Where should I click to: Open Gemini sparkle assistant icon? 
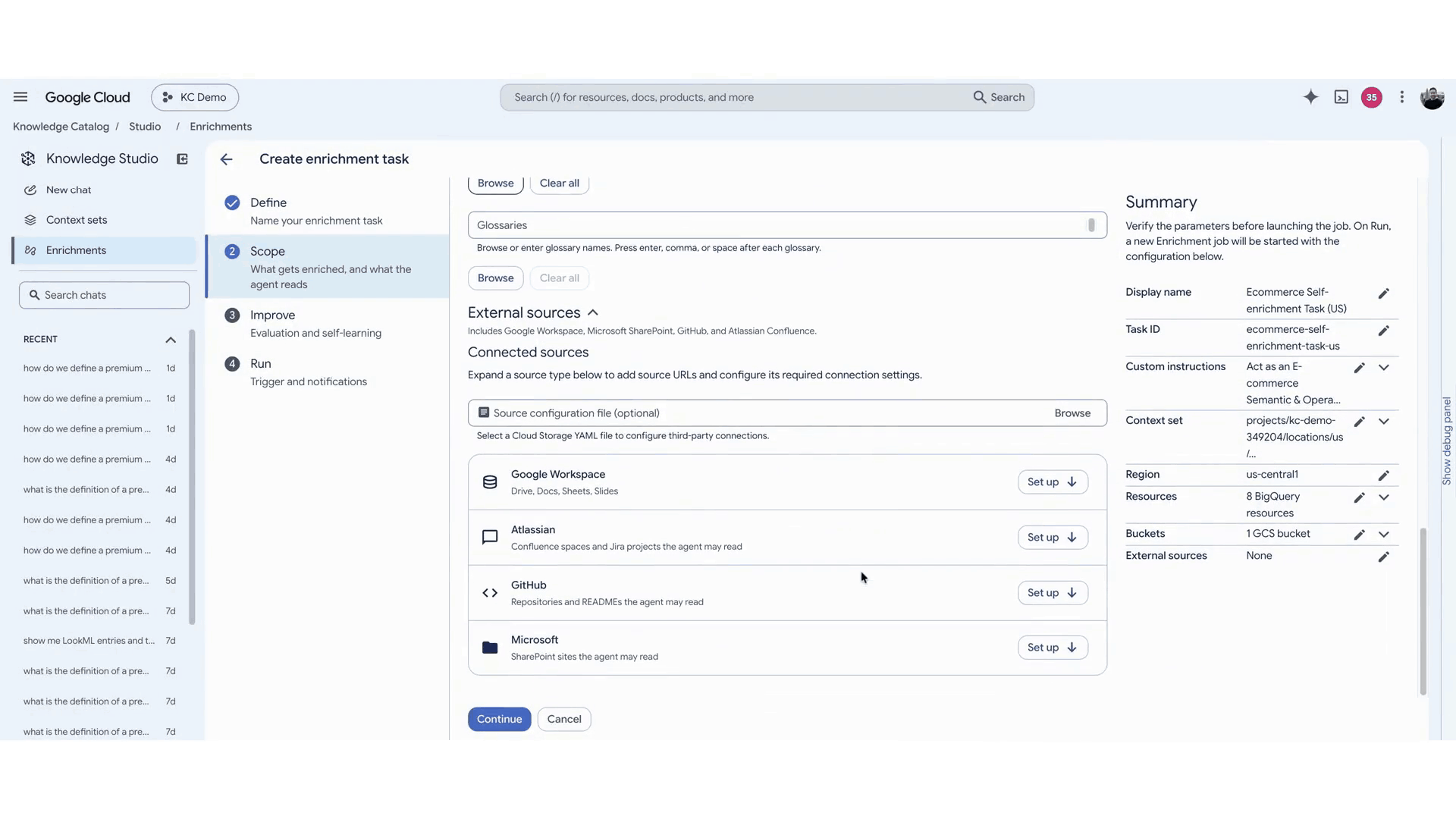1310,97
